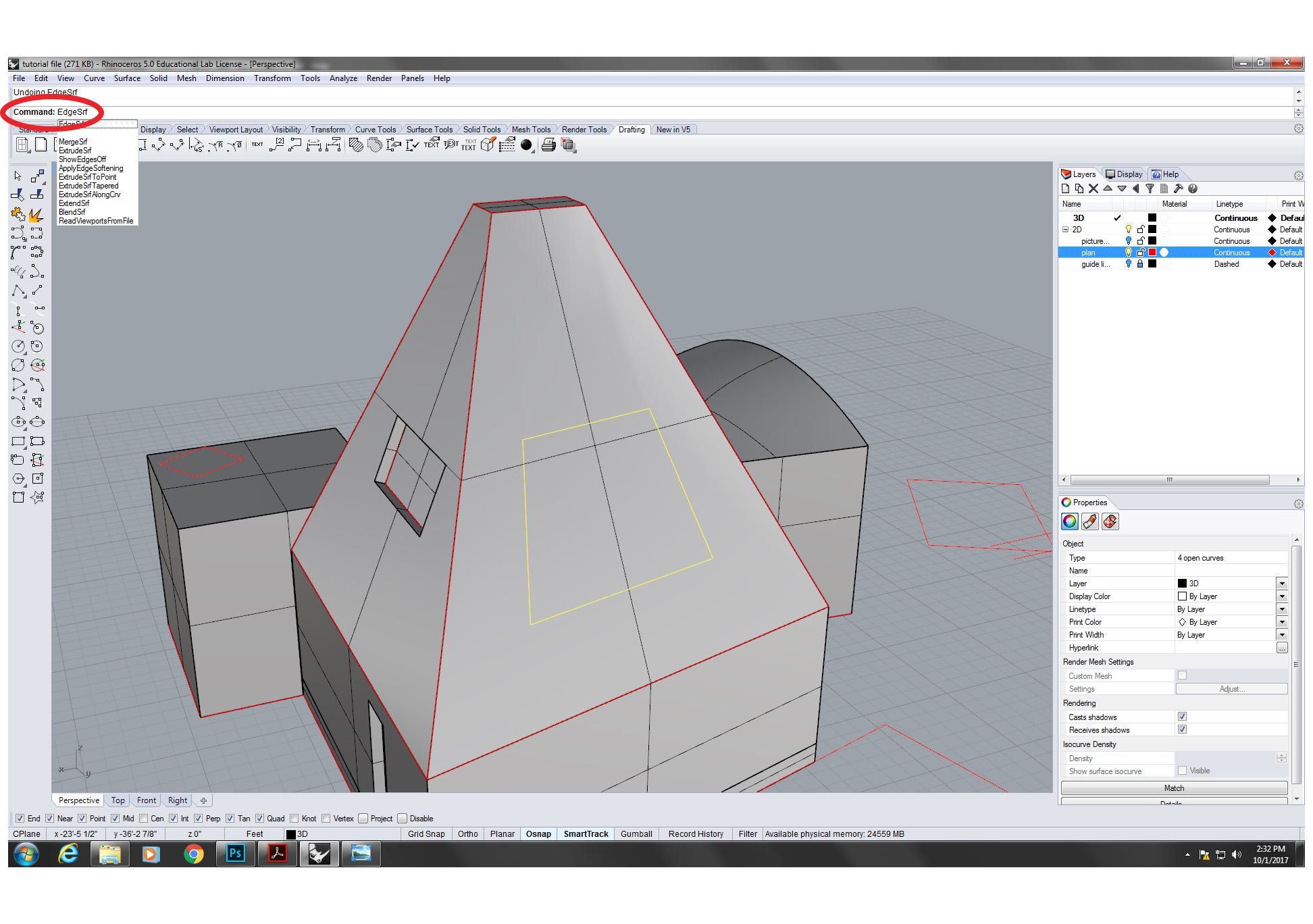Click the Hatch icon in Drafting toolbar

(x=356, y=145)
